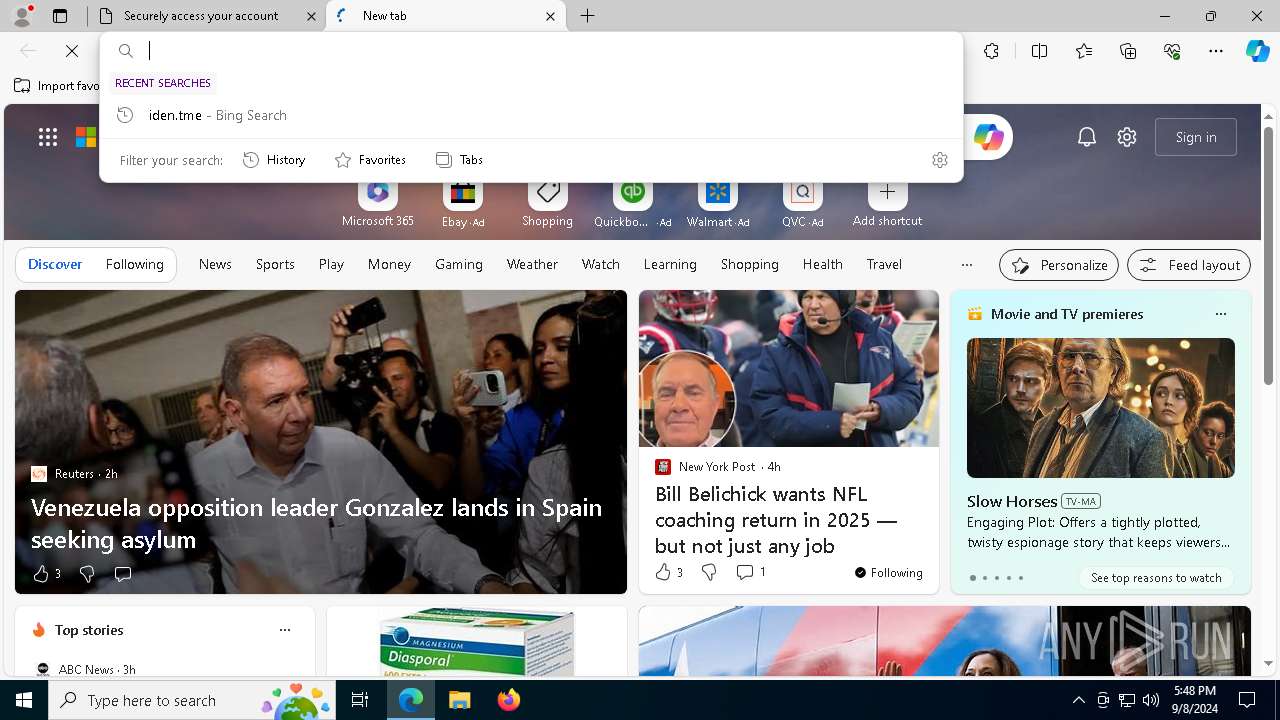Open comments on Venezuela story
The height and width of the screenshot is (720, 1280).
(123, 574)
